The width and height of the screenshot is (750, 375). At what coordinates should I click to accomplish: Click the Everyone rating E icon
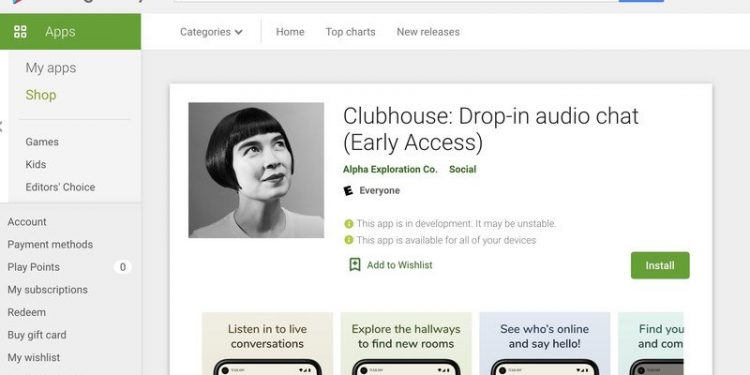tap(348, 190)
